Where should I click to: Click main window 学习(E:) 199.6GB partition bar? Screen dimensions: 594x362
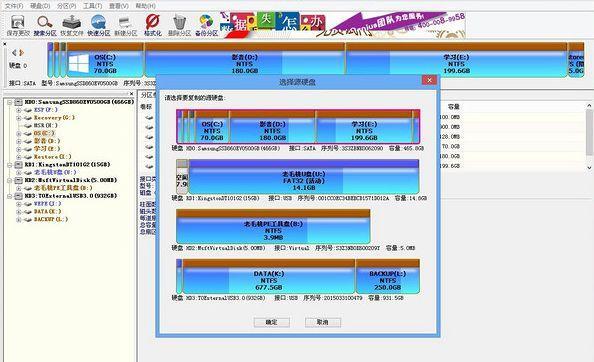(456, 61)
